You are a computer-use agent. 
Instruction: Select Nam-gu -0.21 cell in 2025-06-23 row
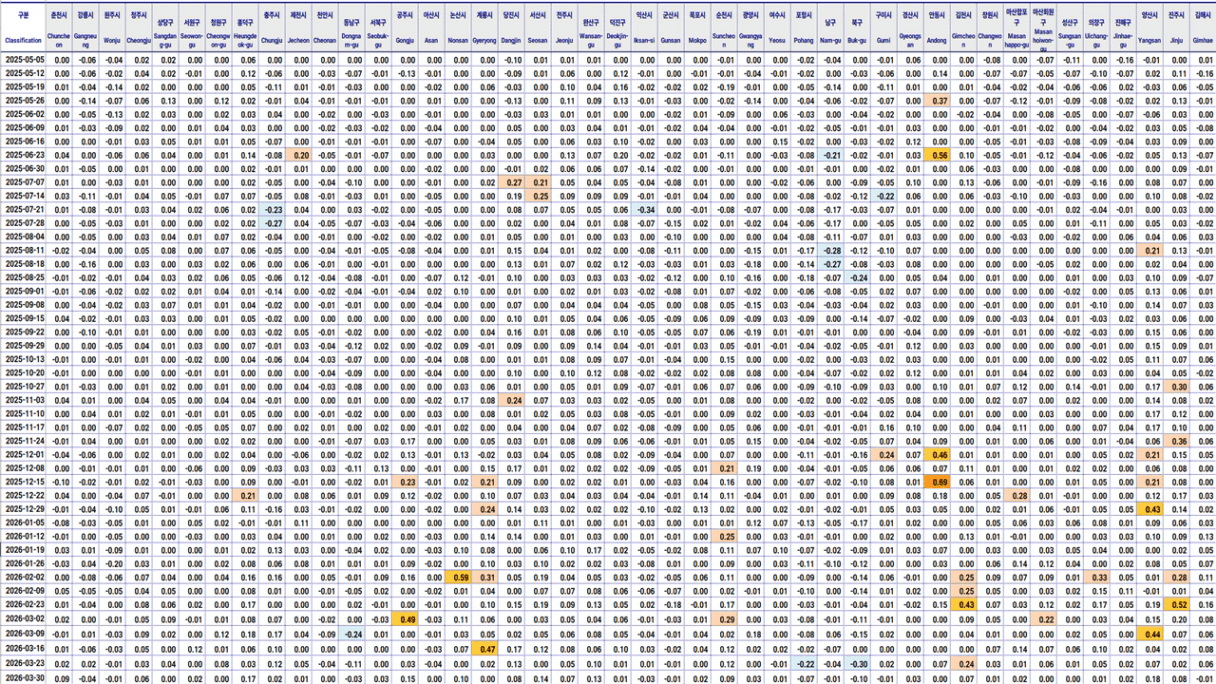(x=831, y=155)
